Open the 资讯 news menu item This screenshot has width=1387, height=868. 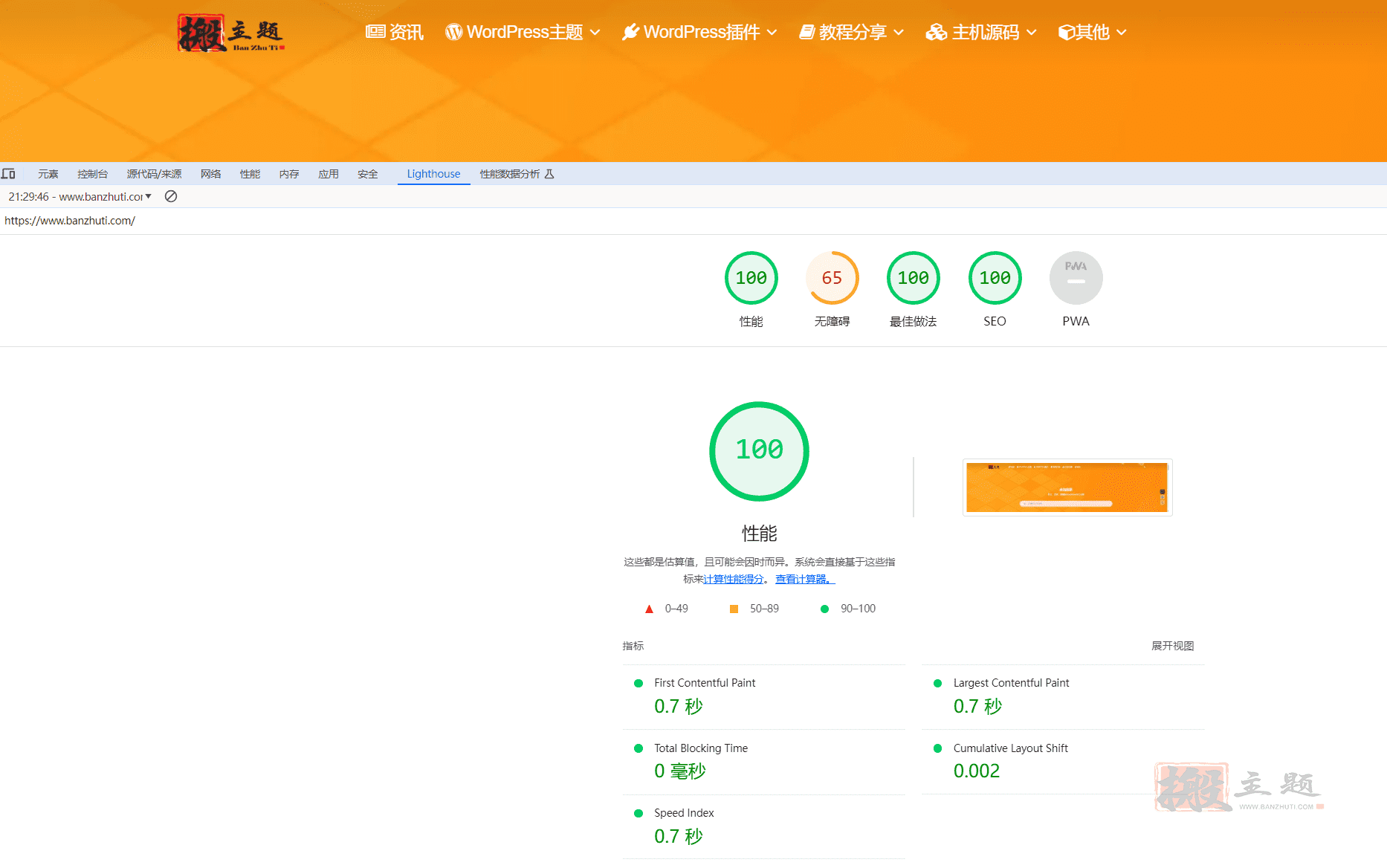395,32
